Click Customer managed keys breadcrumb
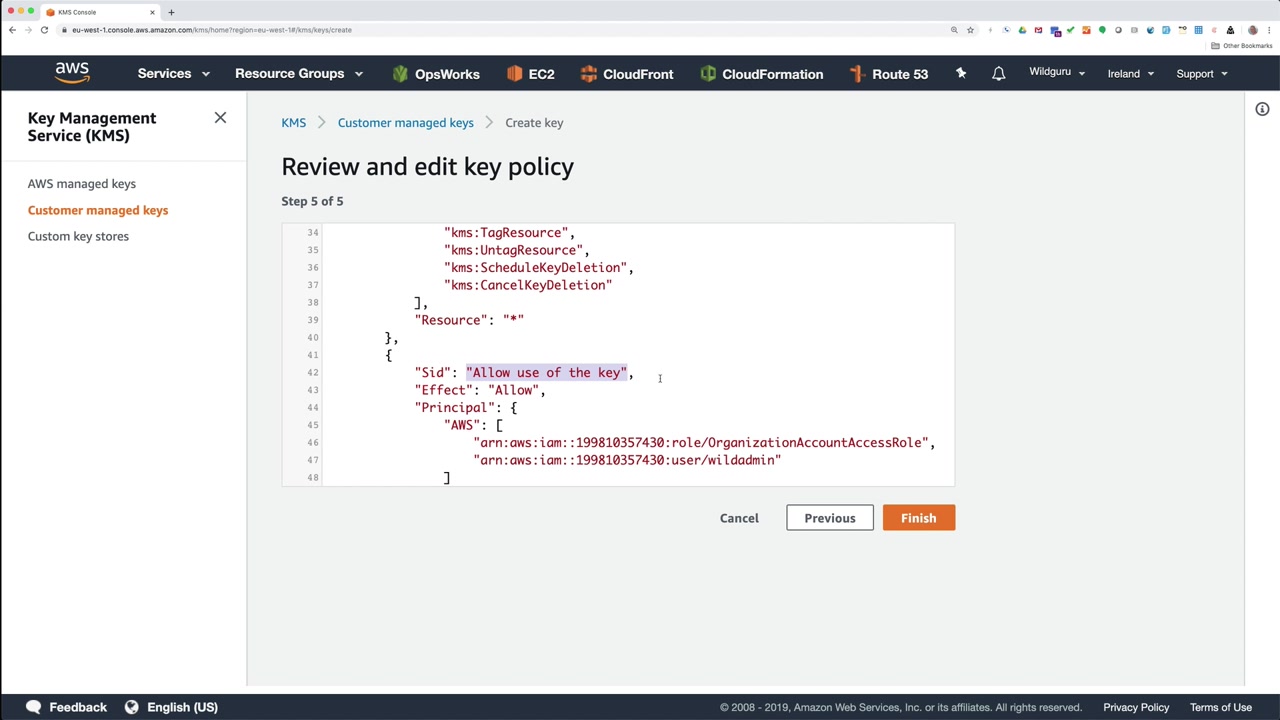1280x720 pixels. tap(405, 123)
